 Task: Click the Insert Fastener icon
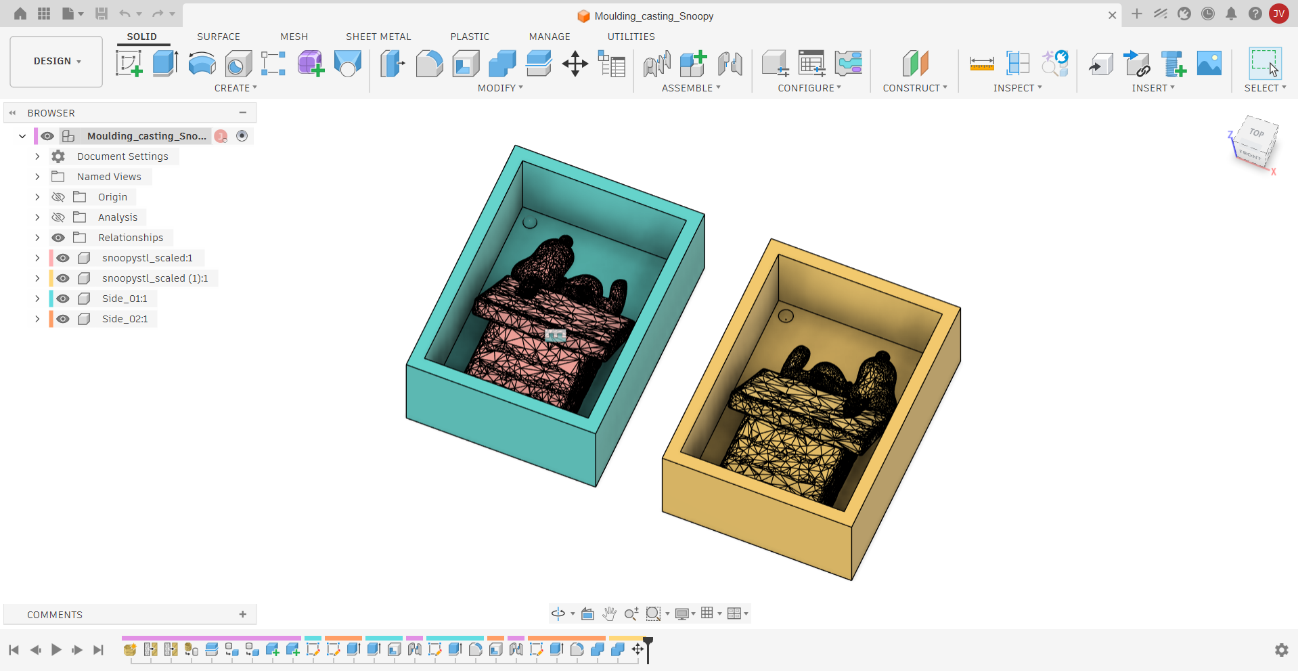1173,64
